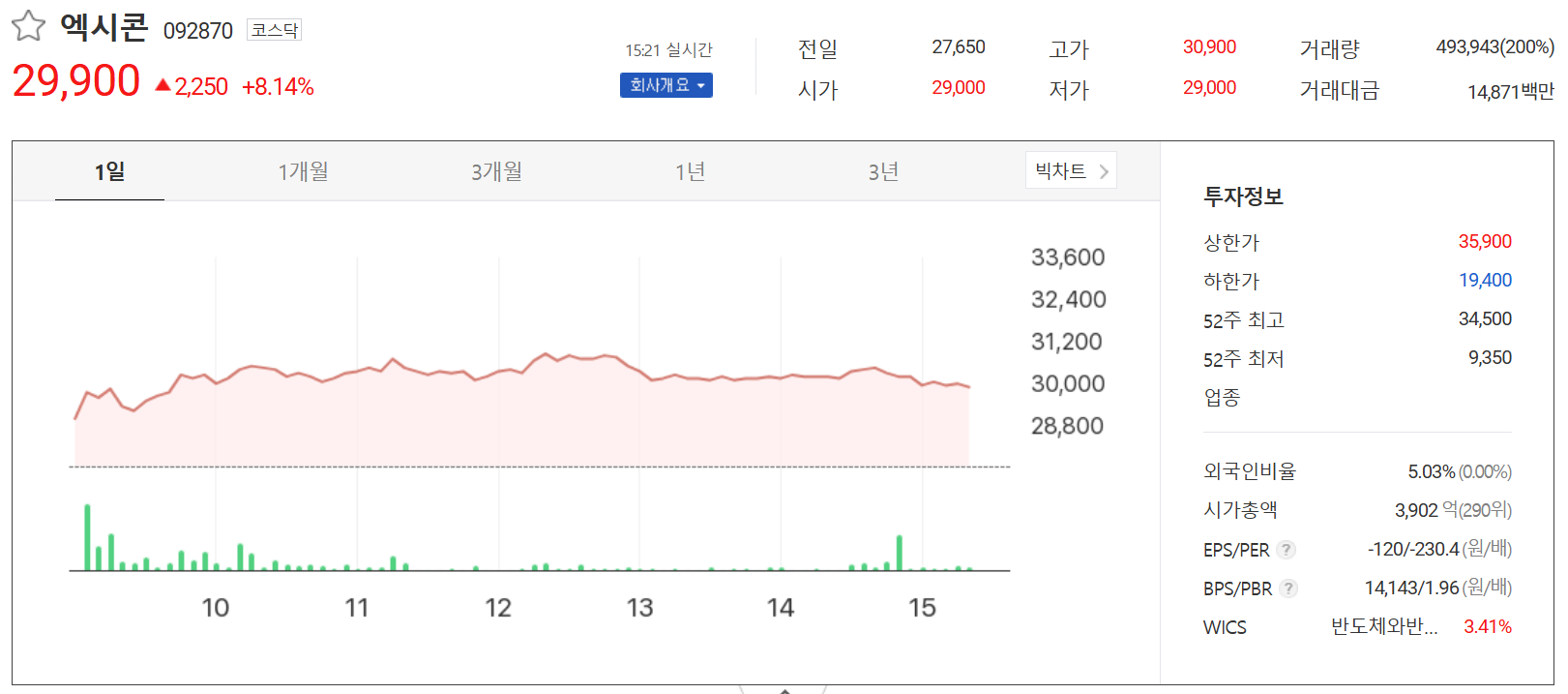The width and height of the screenshot is (1568, 694).
Task: Click the 52주 최고 value 34,500
Action: coord(1485,318)
